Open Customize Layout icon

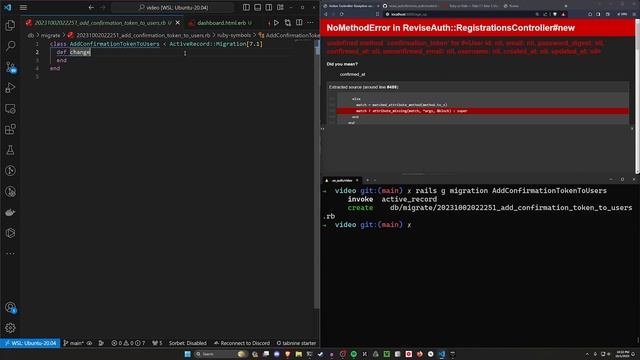pos(280,7)
